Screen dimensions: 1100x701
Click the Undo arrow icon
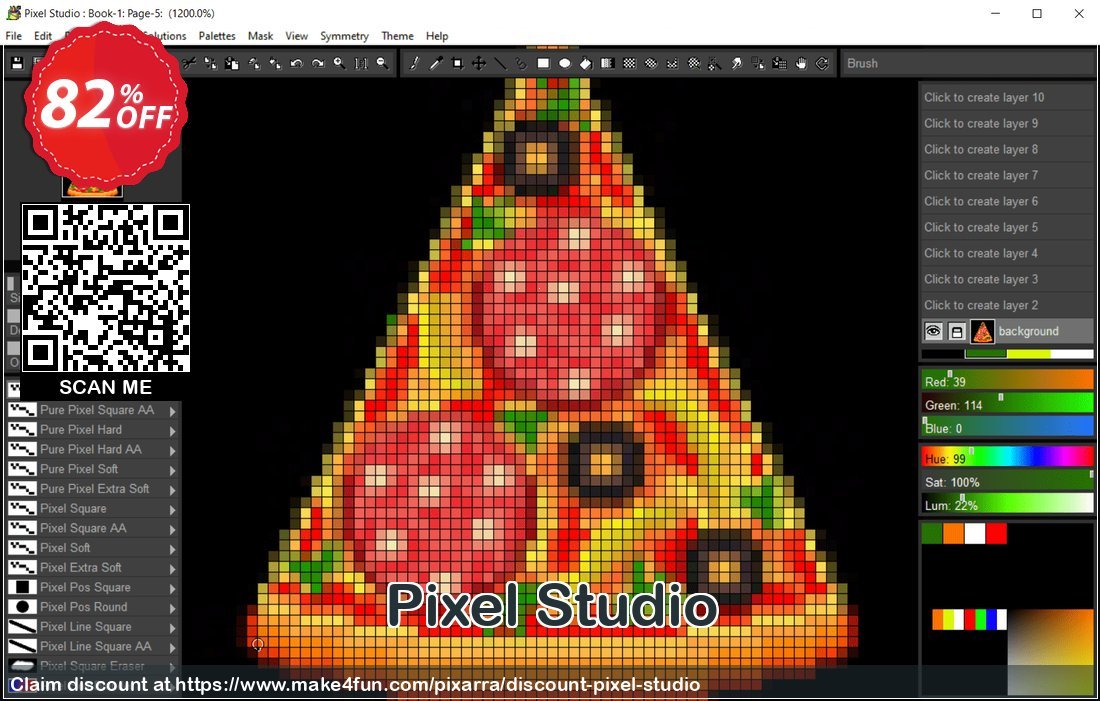click(296, 63)
